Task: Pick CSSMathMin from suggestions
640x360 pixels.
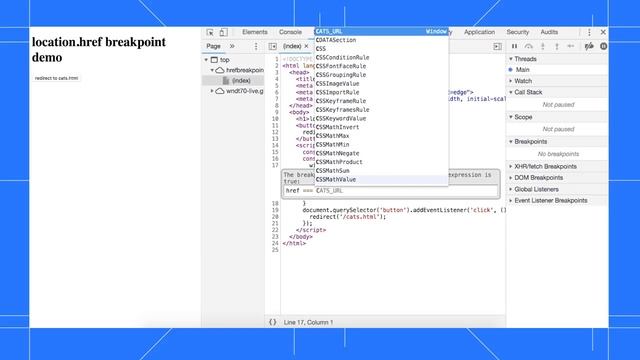Action: pos(381,144)
